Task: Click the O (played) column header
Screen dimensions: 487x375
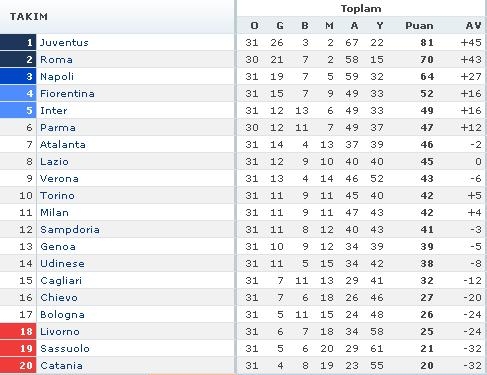Action: pyautogui.click(x=254, y=26)
